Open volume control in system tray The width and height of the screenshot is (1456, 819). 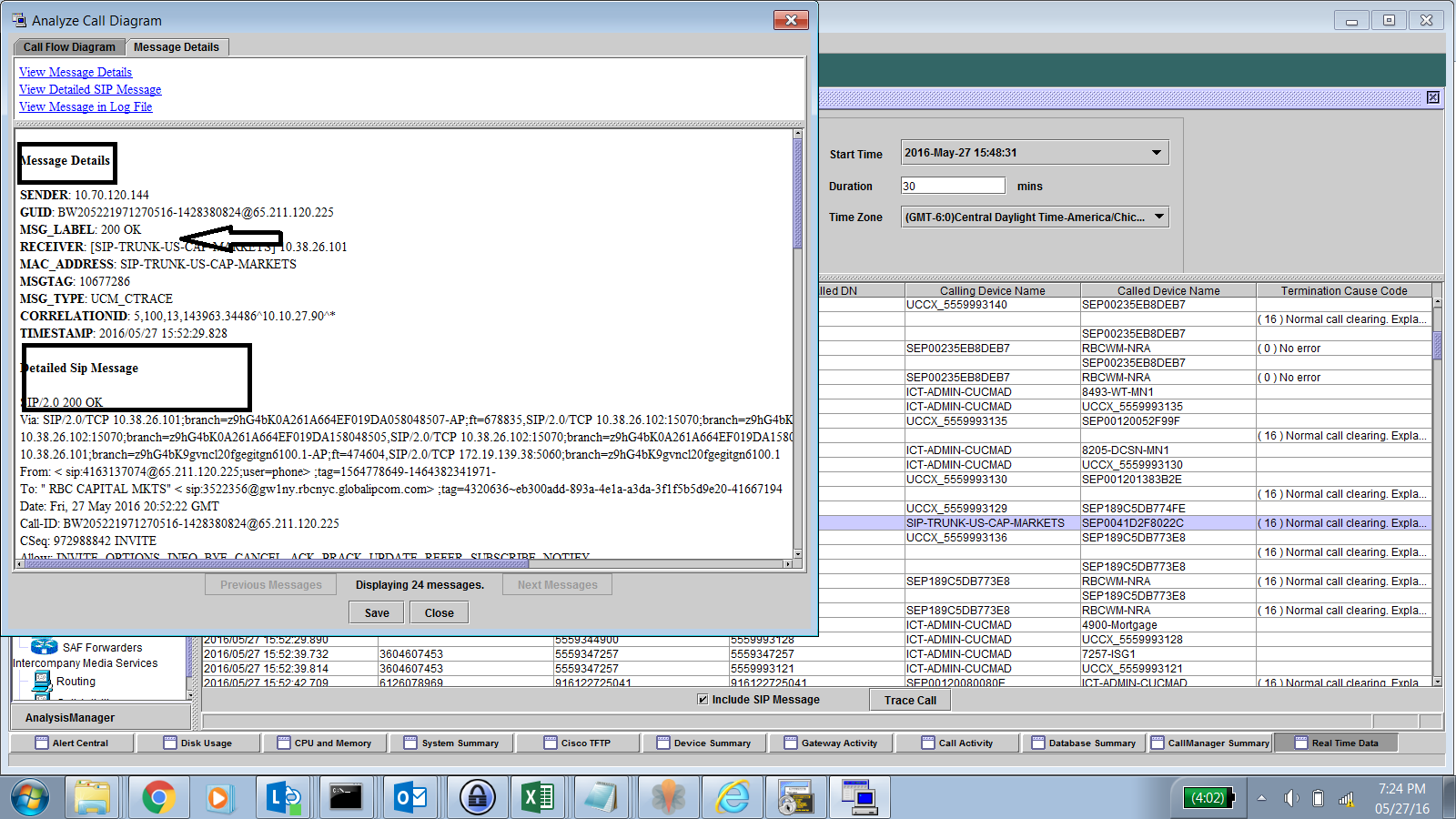pos(1290,798)
